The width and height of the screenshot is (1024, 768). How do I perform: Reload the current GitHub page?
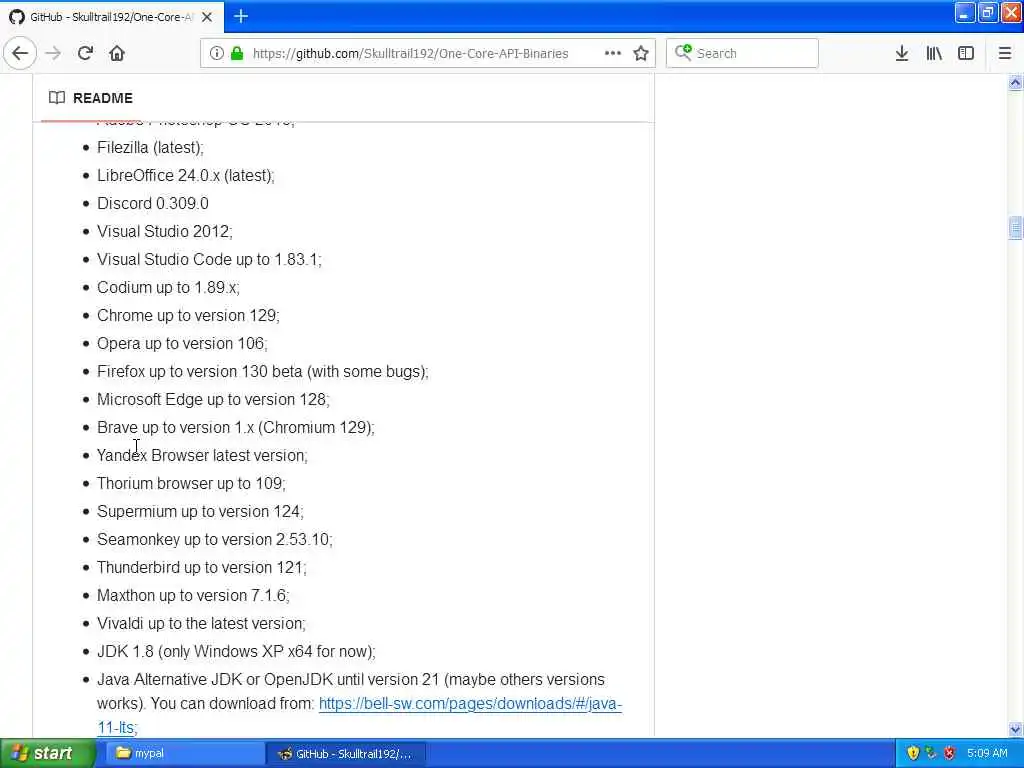[85, 54]
